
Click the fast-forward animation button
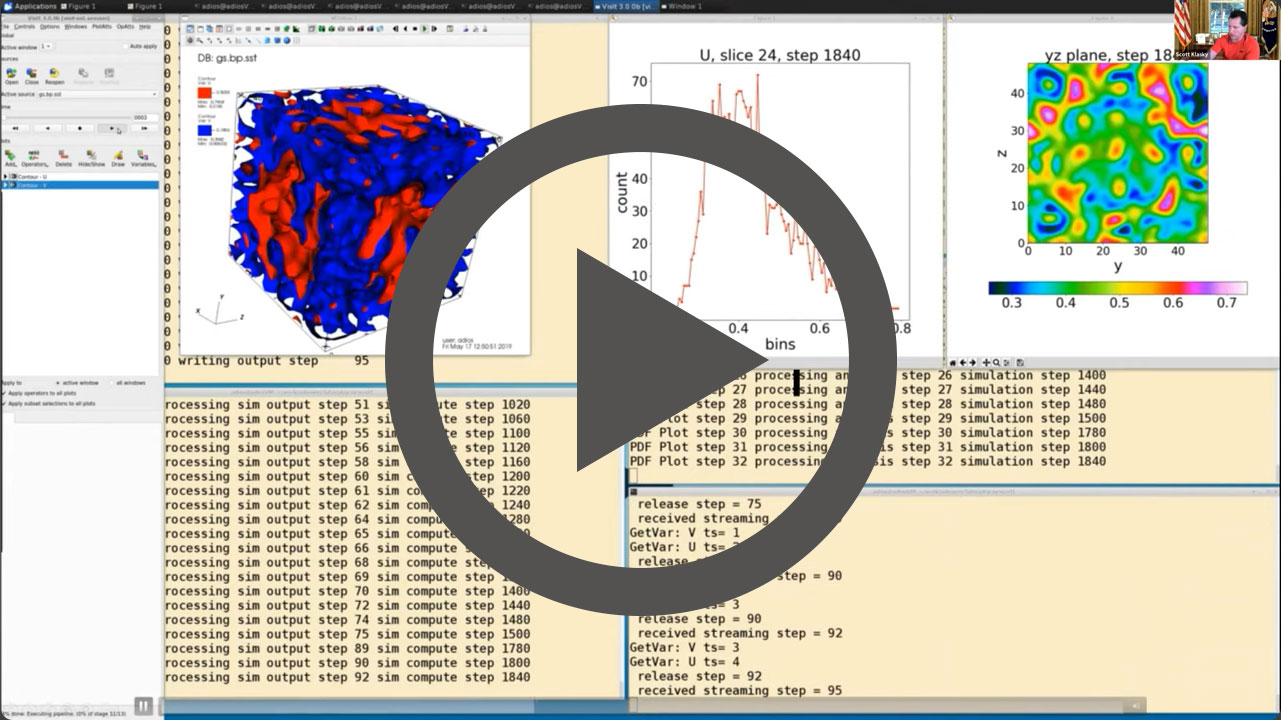pyautogui.click(x=143, y=128)
